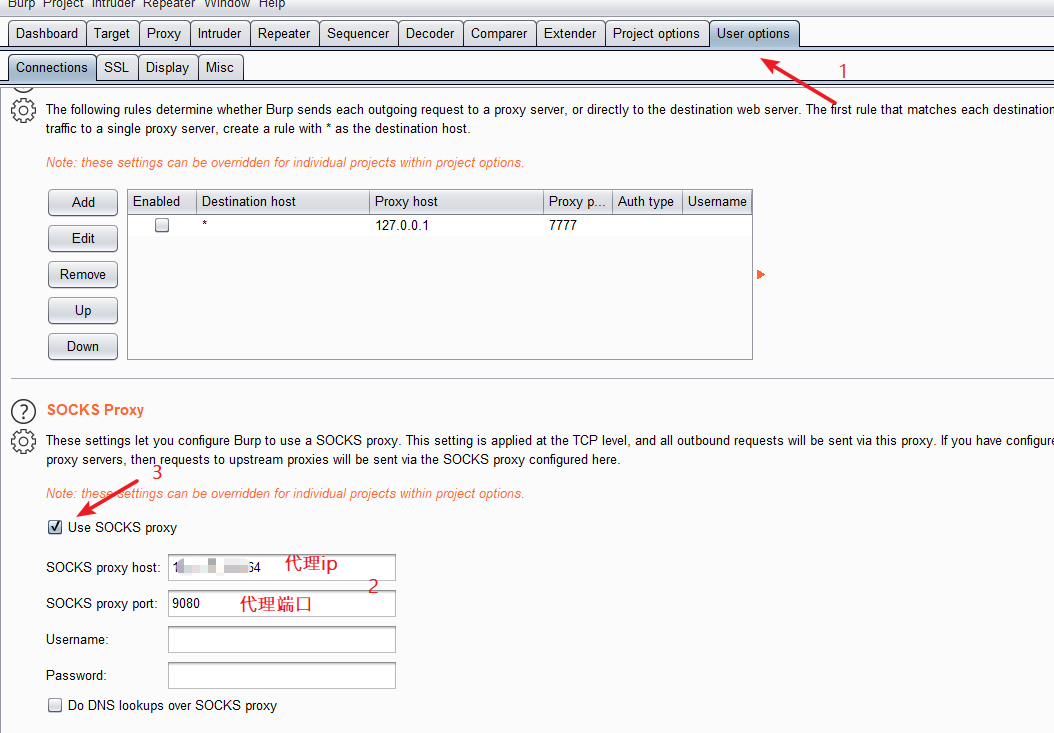Open the upstream proxy settings gear icon
The image size is (1054, 733).
tap(24, 110)
